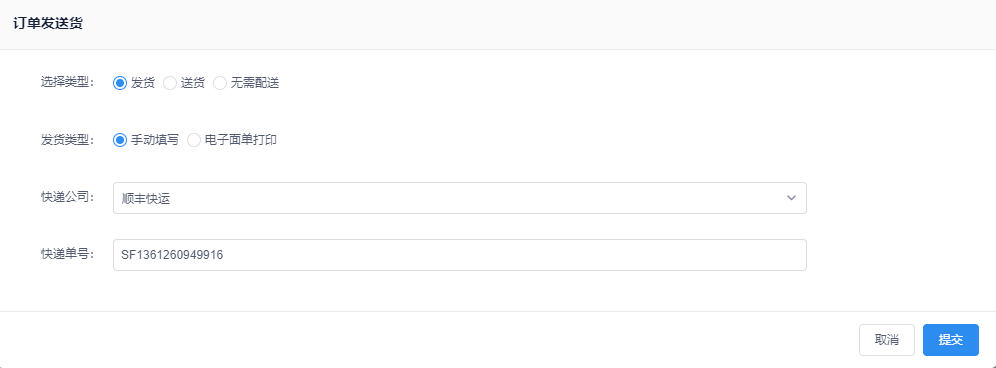Open the 快递公司 dropdown showing 顺丰快运
The height and width of the screenshot is (368, 996).
460,198
